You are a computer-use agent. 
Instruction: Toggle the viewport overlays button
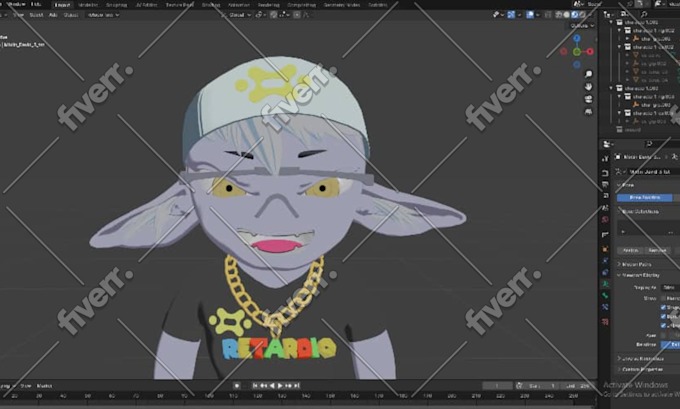(x=530, y=15)
